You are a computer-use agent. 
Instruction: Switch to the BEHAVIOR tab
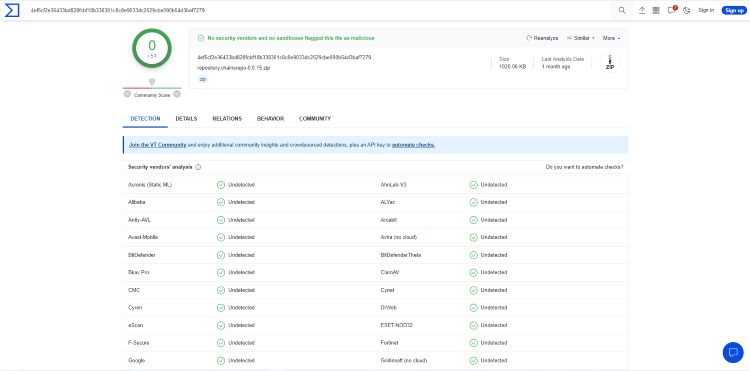(270, 119)
